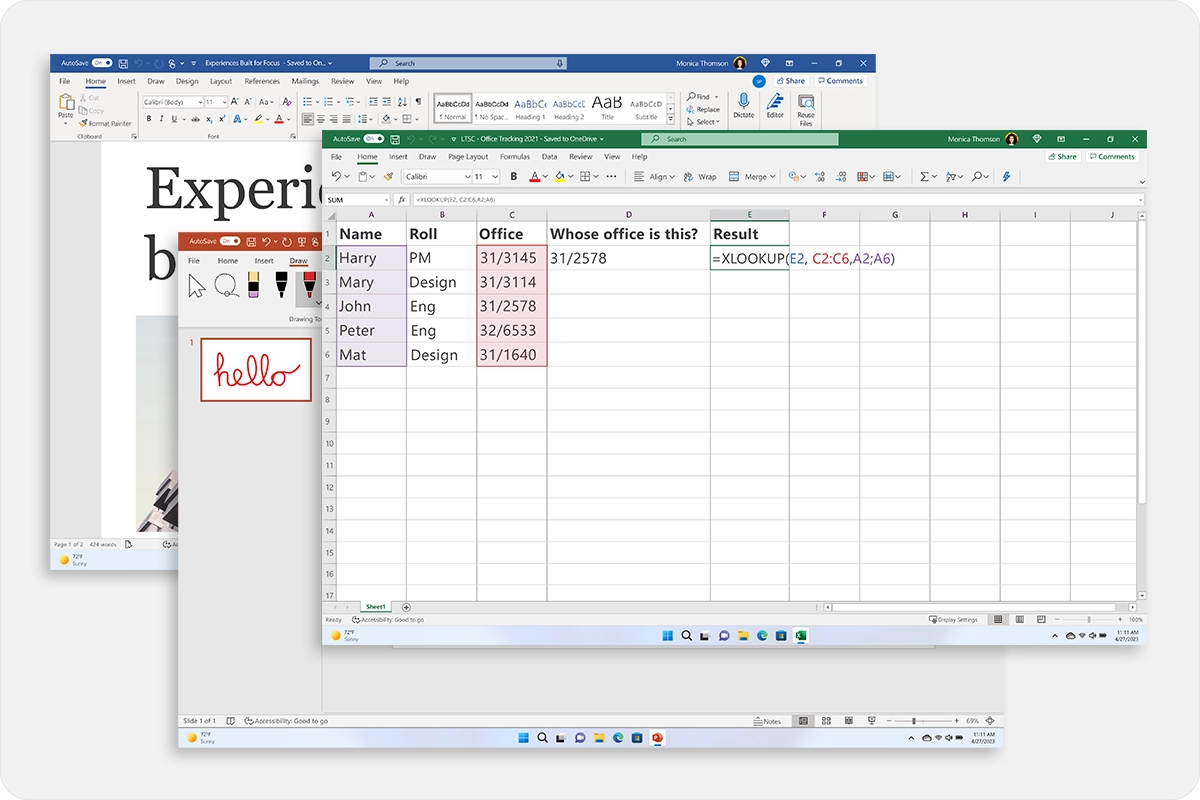
Task: Click the Excel Undo arrow icon
Action: tap(337, 176)
